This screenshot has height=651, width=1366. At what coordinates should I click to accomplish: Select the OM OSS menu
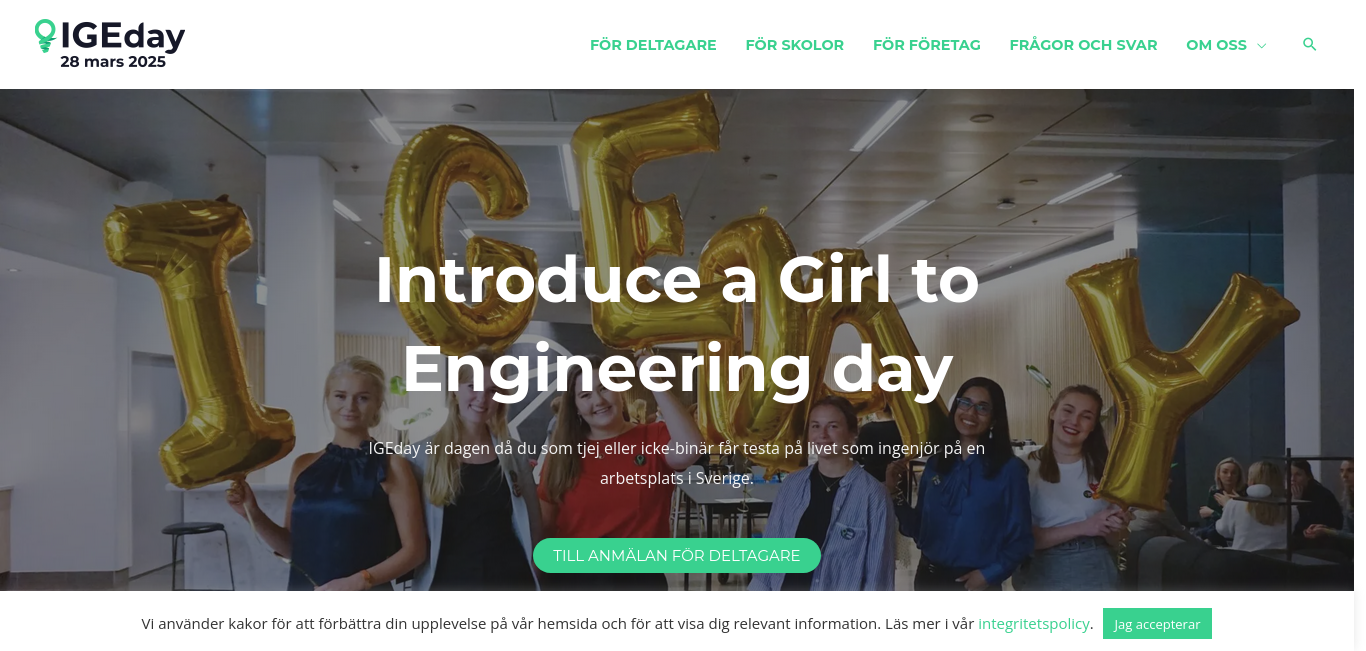pyautogui.click(x=1216, y=45)
